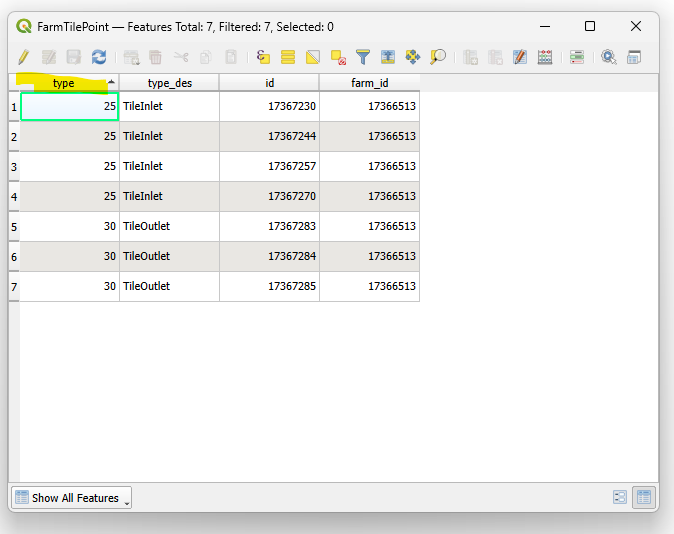
Task: Click the copy selected rows icon
Action: click(206, 57)
